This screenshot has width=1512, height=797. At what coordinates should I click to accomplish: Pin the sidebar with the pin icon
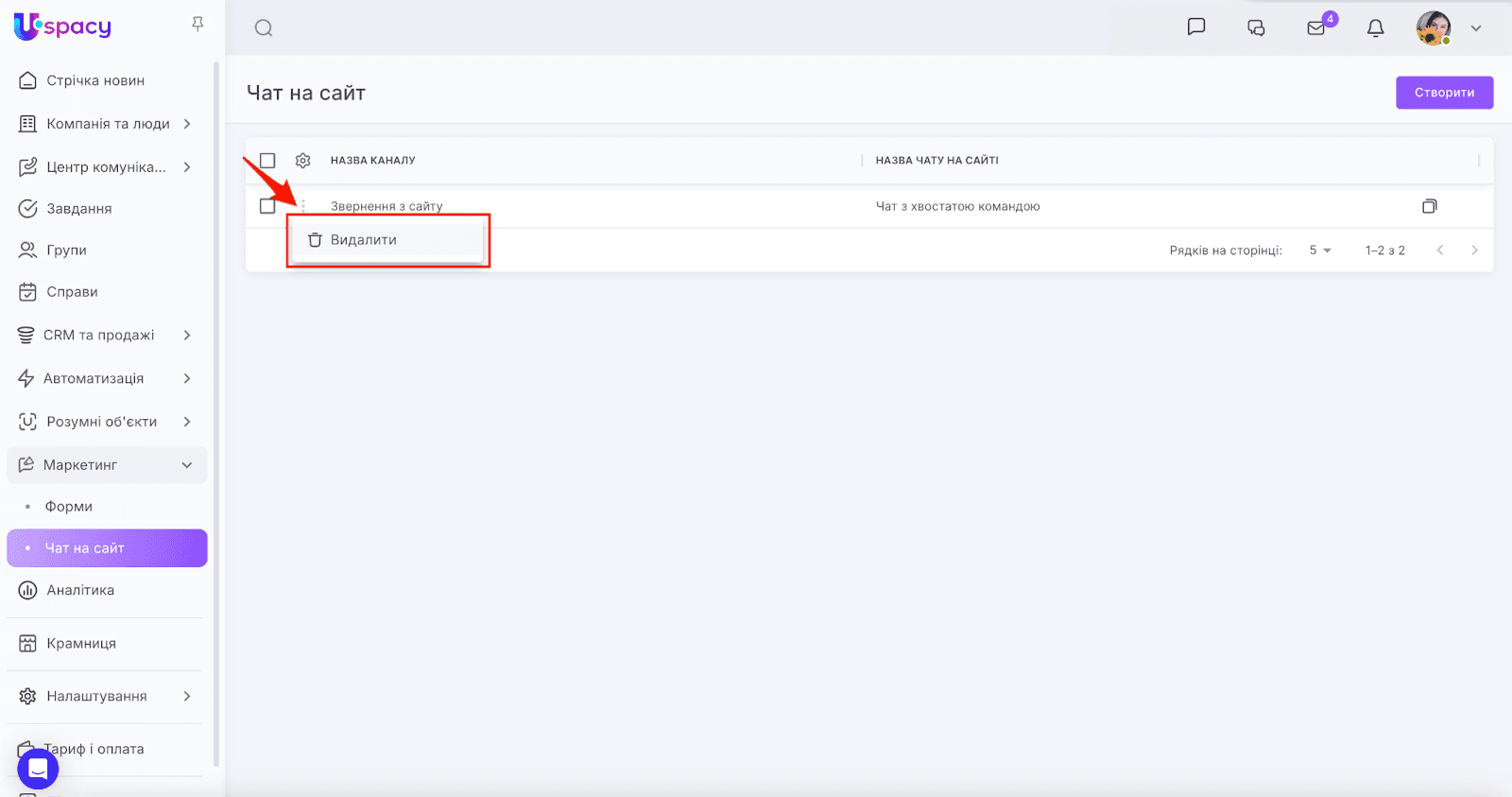(x=198, y=25)
